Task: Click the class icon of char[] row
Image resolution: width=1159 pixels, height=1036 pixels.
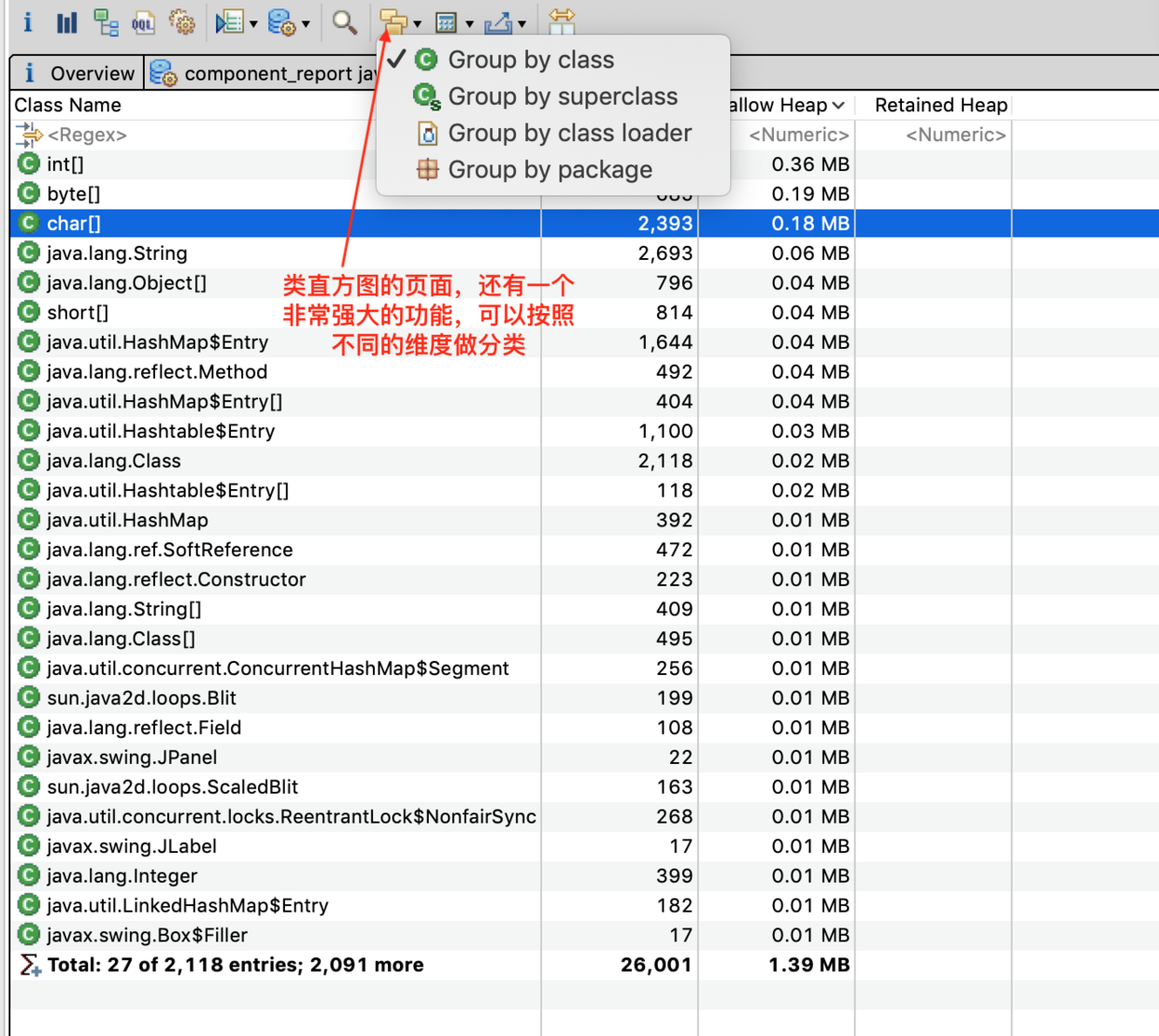Action: [29, 223]
